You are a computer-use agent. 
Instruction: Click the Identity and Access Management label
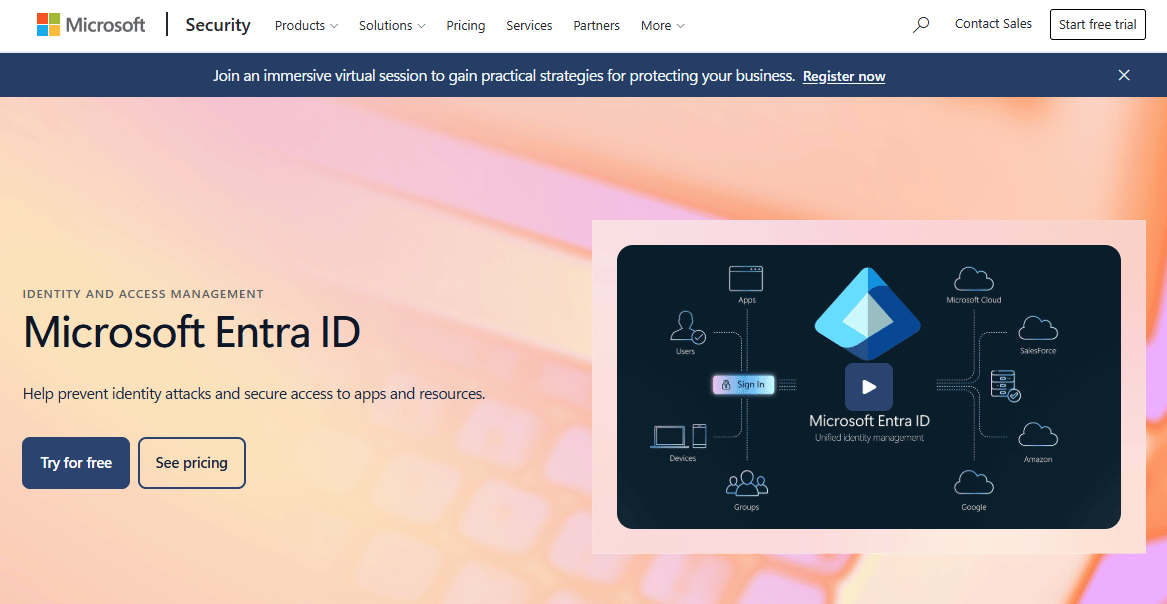(x=144, y=294)
